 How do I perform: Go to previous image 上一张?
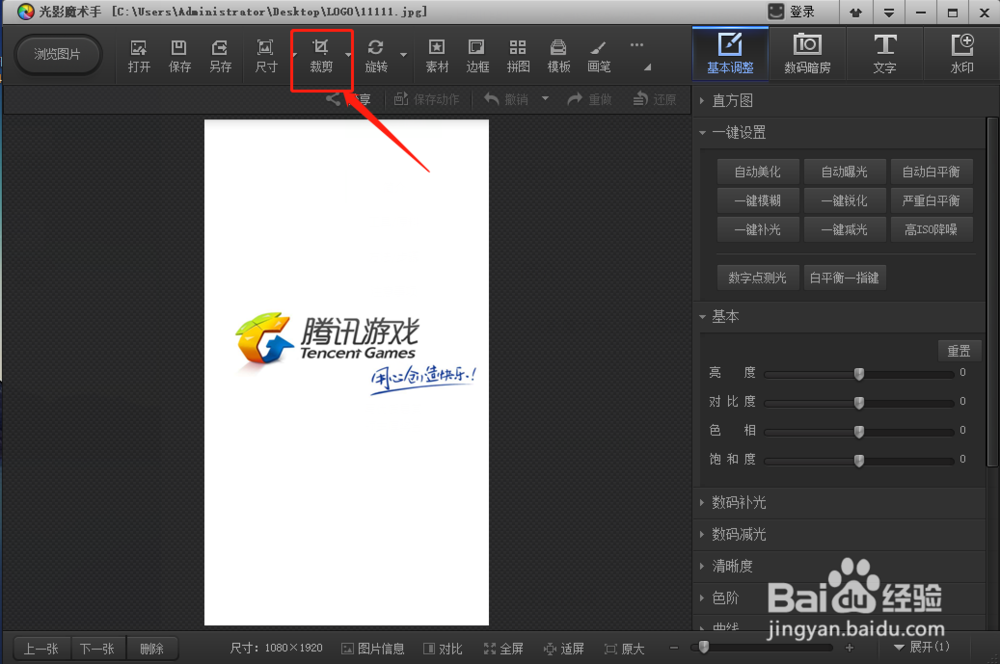pos(41,649)
